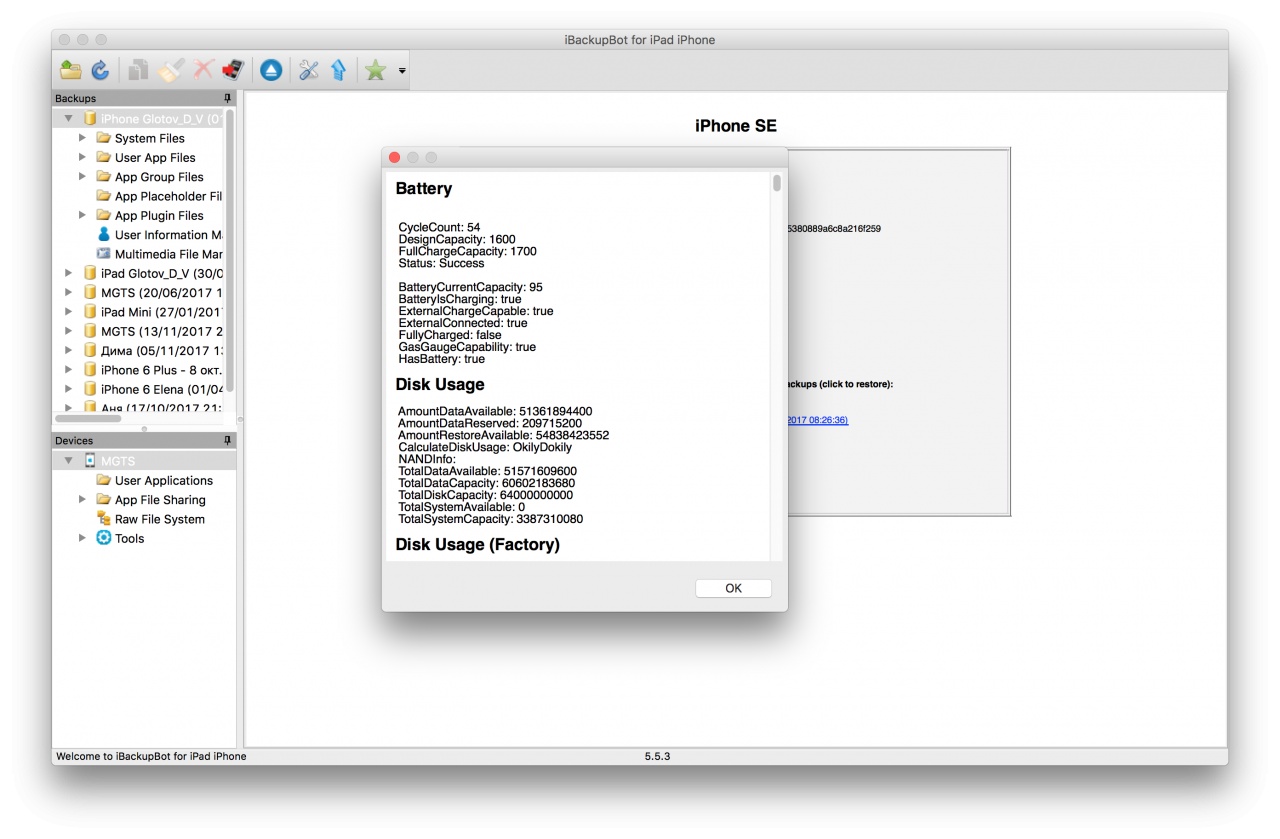The image size is (1280, 839).
Task: Click the green star toolbar icon
Action: pos(375,70)
